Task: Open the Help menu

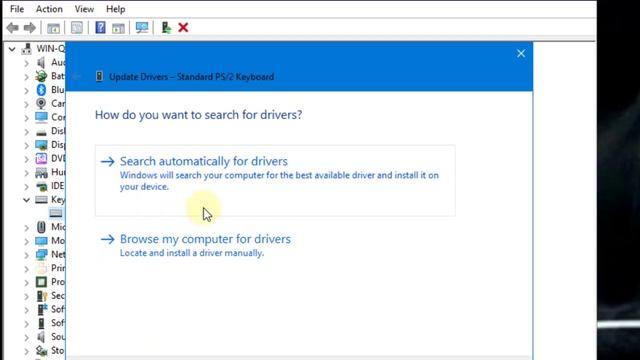Action: pyautogui.click(x=116, y=9)
